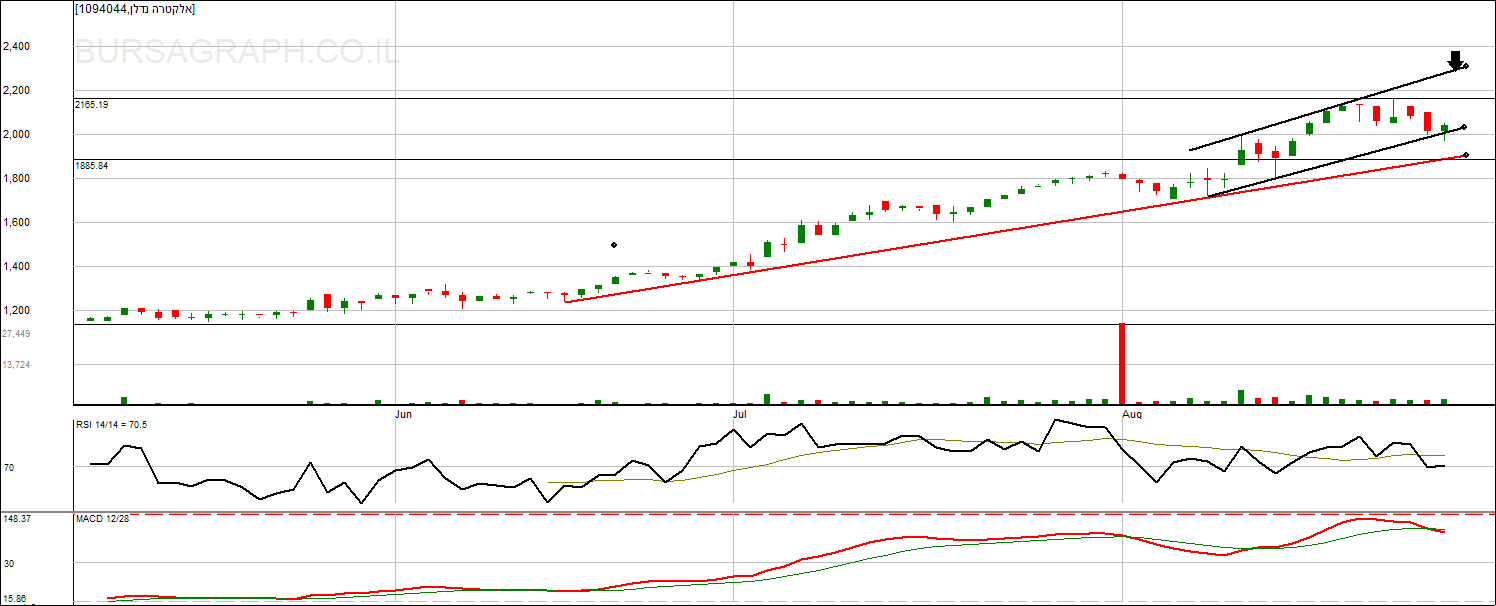Select diamond handle at red trendline end
The image size is (1496, 606).
pos(1465,155)
